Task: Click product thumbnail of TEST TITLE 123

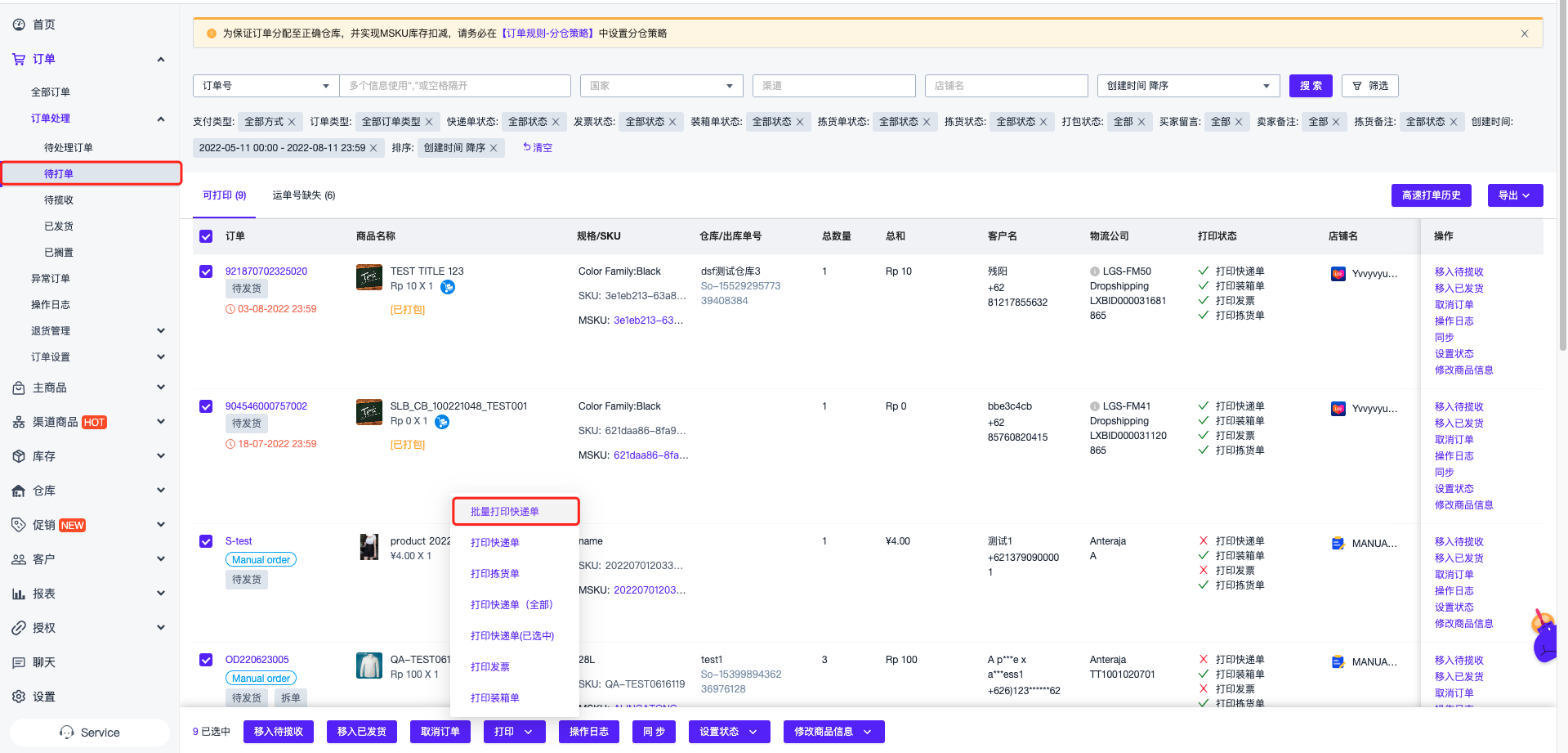Action: coord(369,277)
